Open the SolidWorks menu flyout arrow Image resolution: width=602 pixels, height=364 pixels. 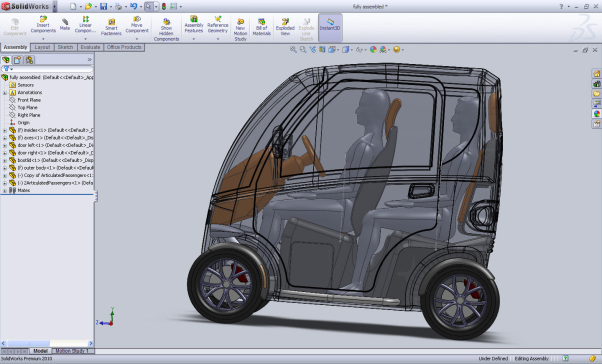55,7
